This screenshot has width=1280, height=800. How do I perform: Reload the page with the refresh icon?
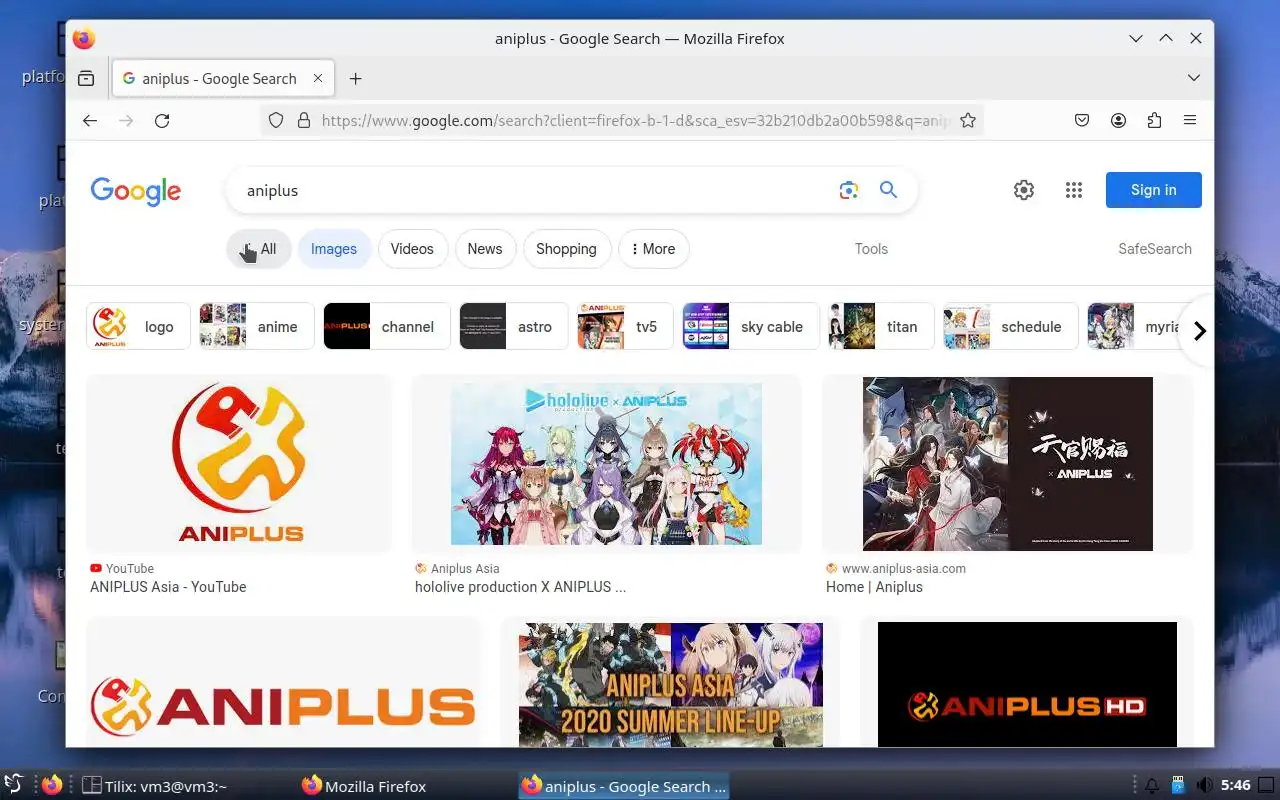coord(162,121)
